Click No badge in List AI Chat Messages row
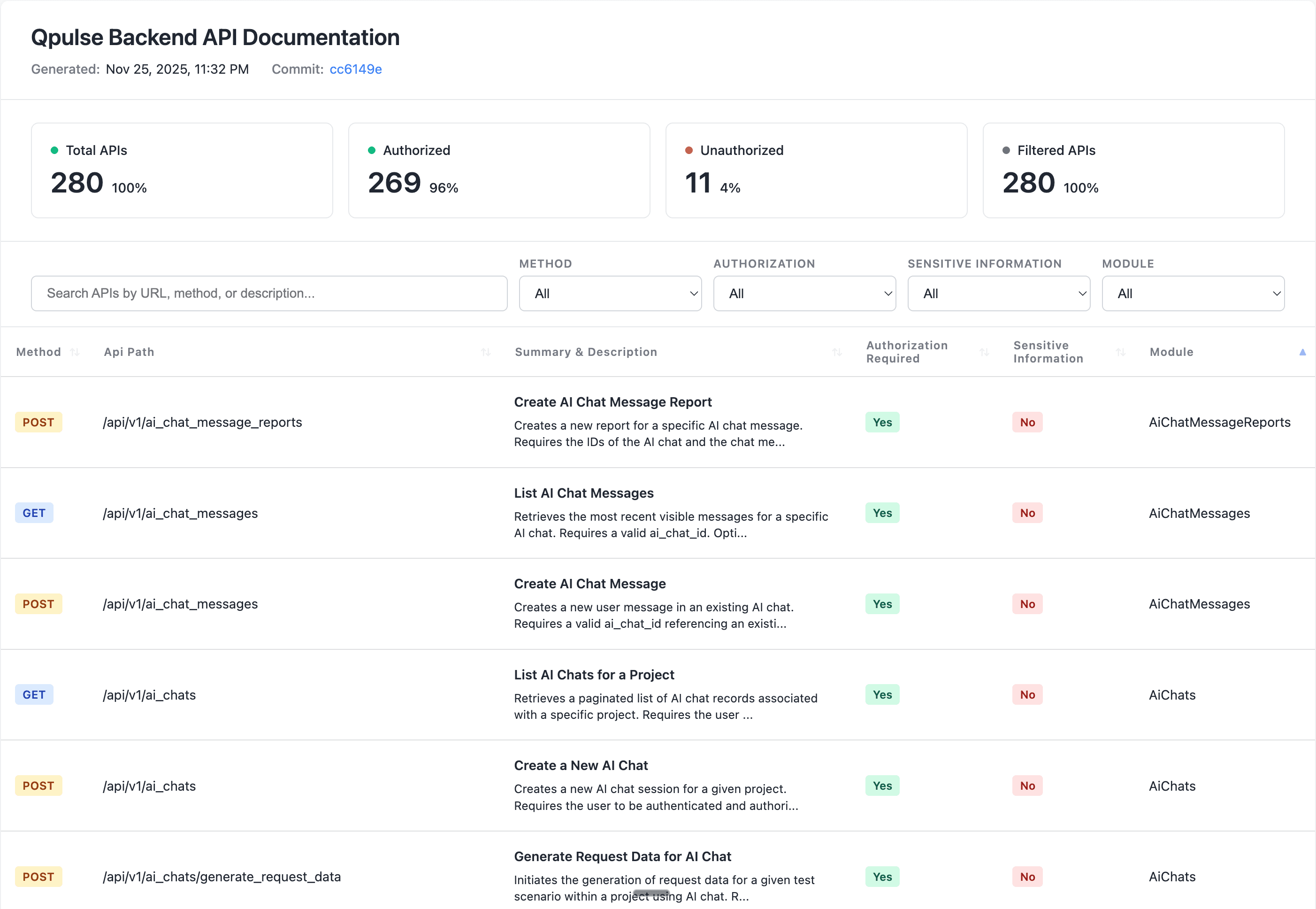 pos(1027,513)
